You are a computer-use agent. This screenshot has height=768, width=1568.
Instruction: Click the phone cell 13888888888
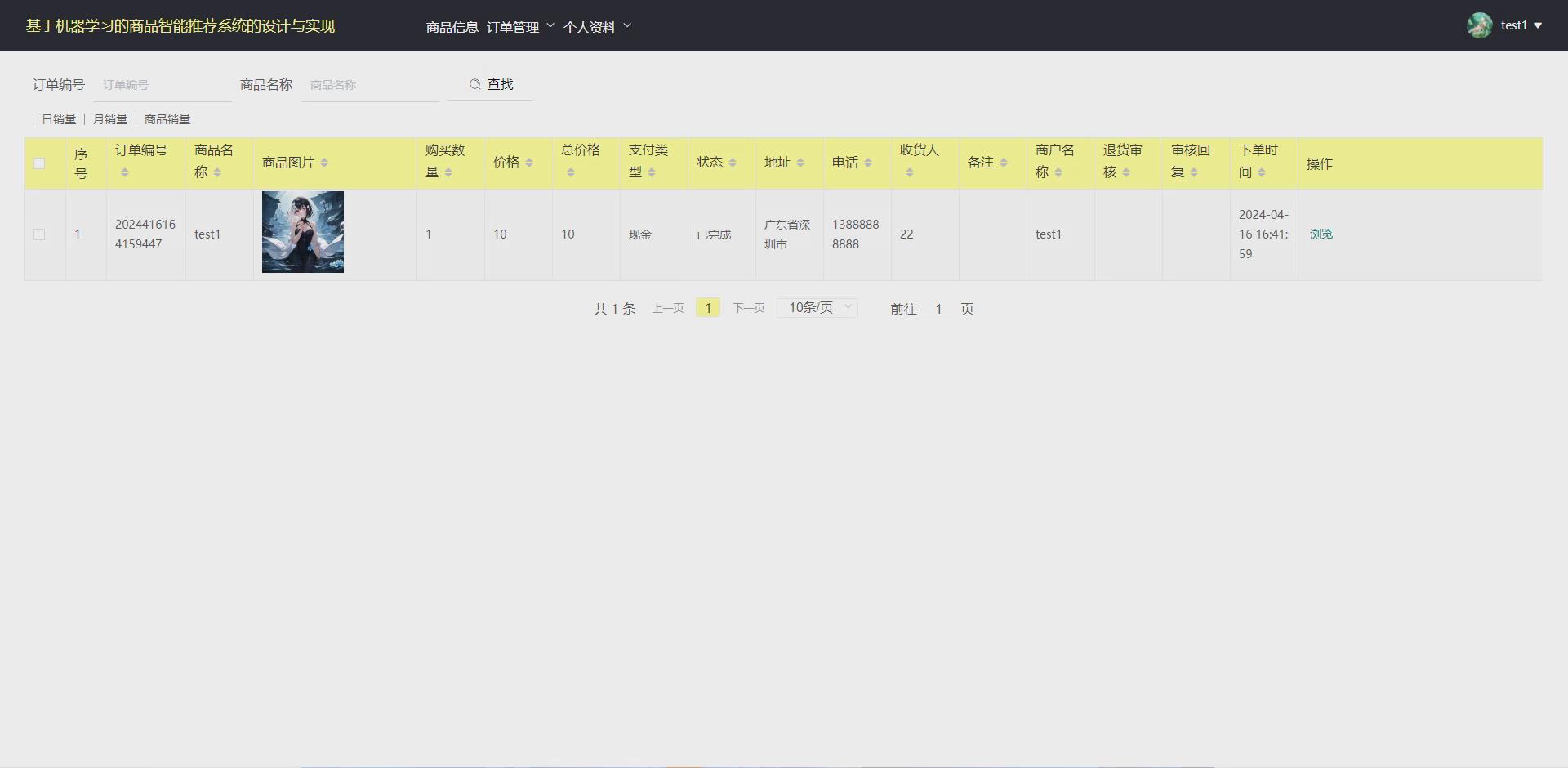tap(856, 234)
